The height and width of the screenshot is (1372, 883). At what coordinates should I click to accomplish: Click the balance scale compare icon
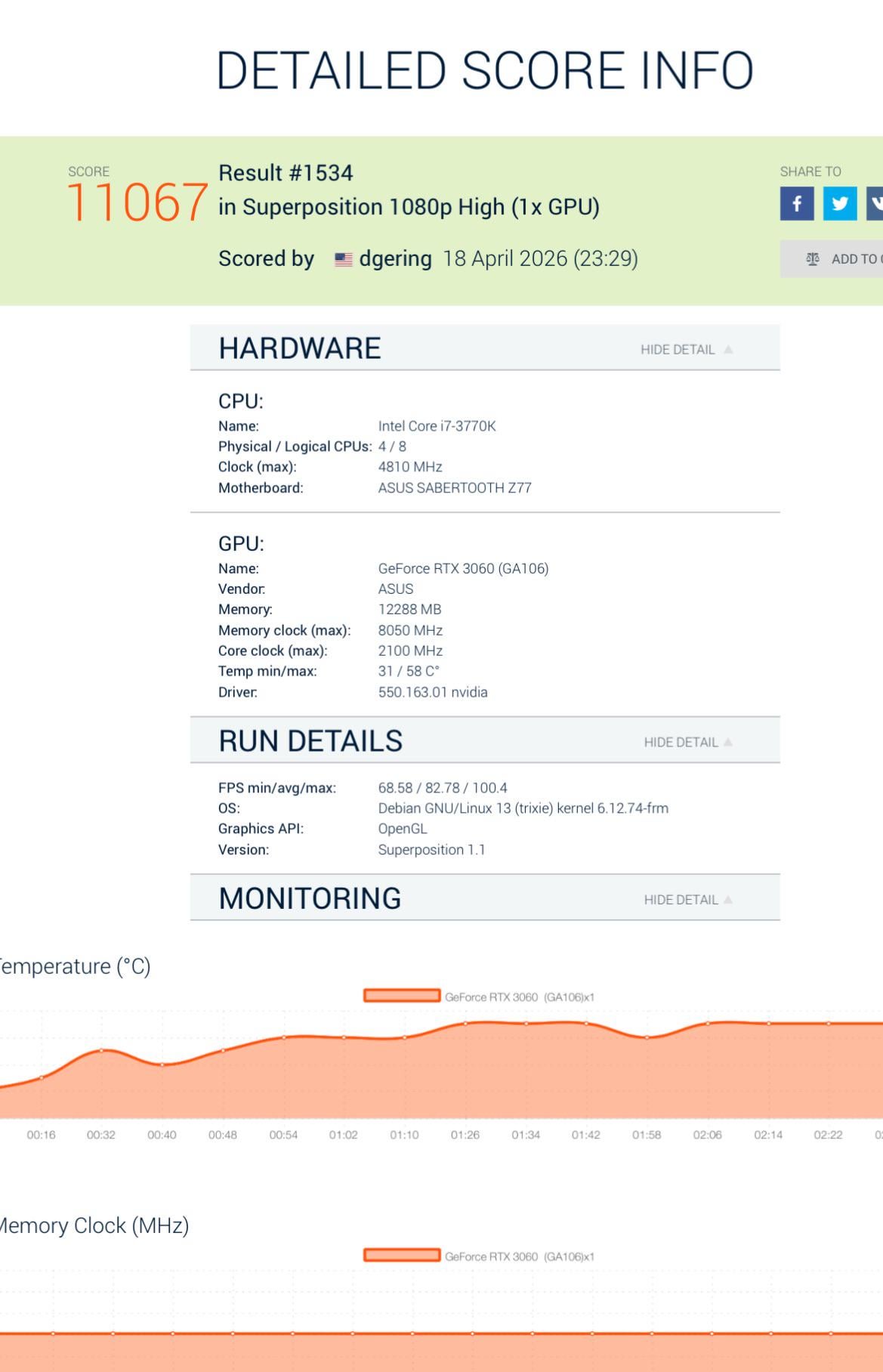(813, 259)
